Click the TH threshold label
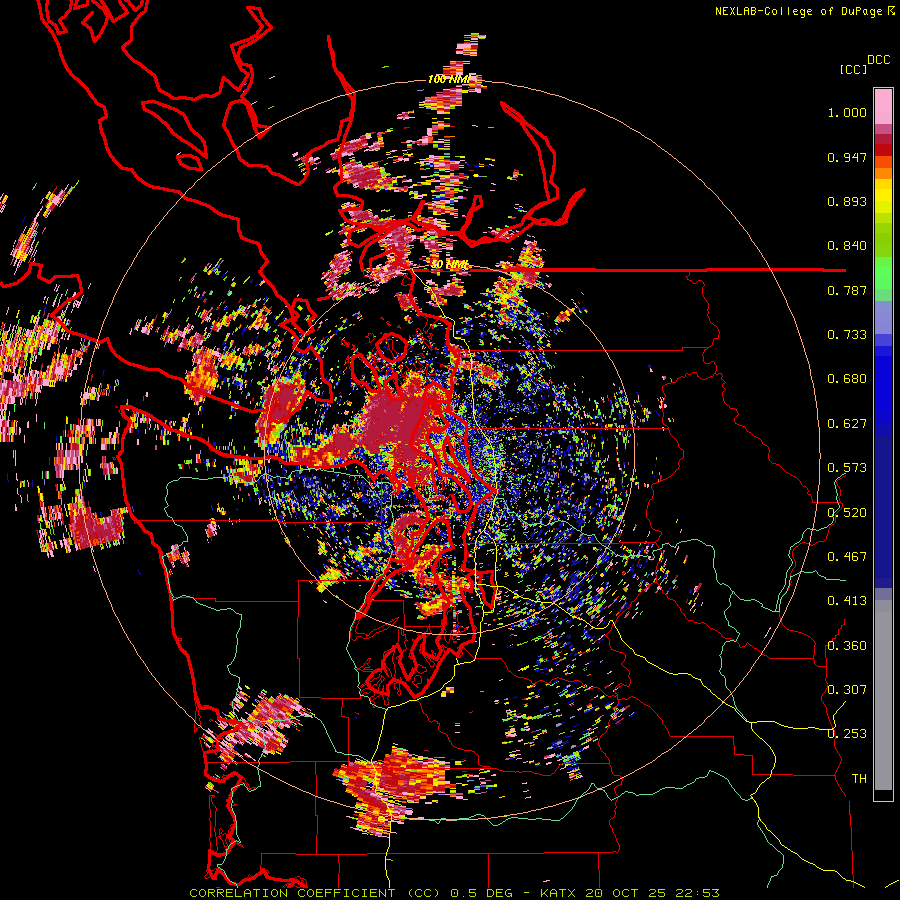This screenshot has height=900, width=900. pyautogui.click(x=859, y=779)
